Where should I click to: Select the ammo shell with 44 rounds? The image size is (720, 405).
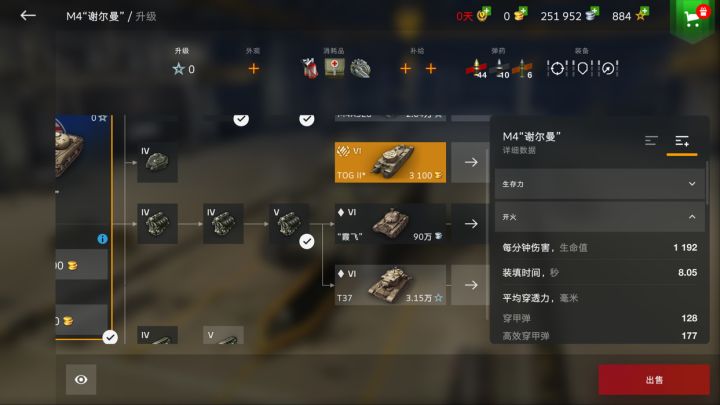tap(476, 68)
